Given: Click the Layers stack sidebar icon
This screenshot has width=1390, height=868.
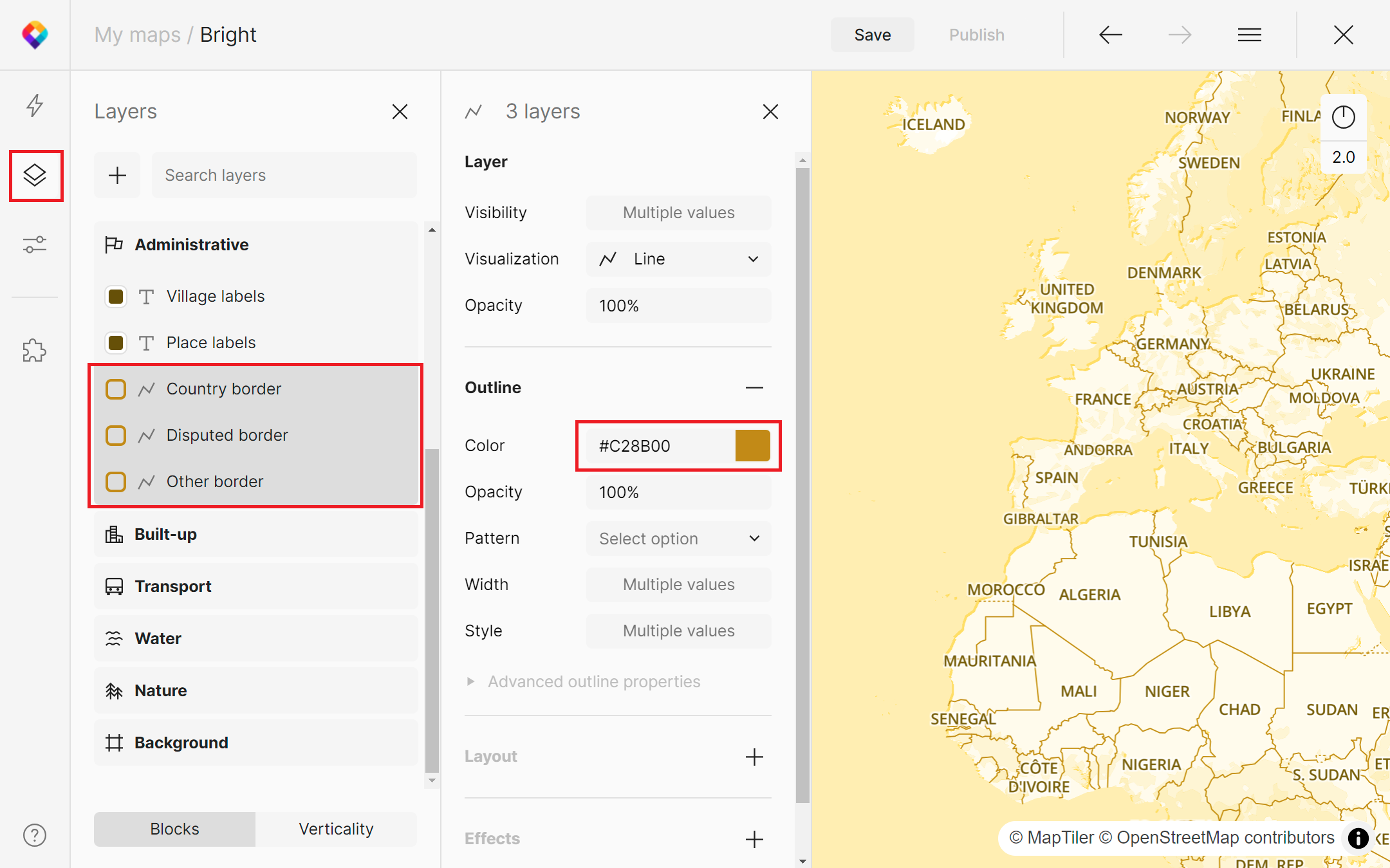Looking at the screenshot, I should click(35, 175).
